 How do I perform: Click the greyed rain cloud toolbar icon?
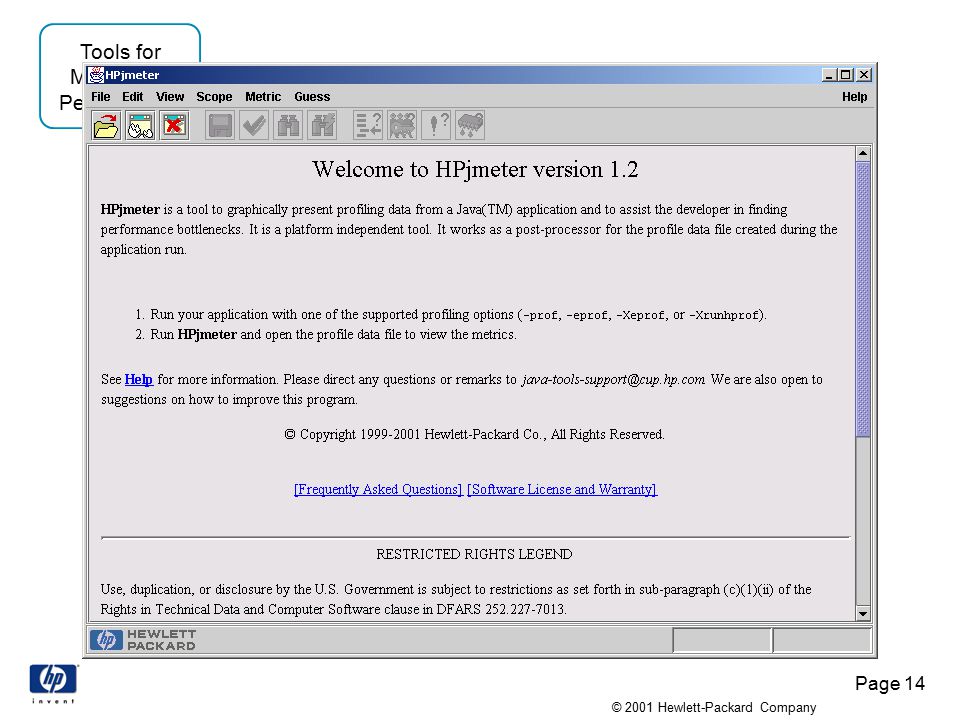pyautogui.click(x=470, y=126)
